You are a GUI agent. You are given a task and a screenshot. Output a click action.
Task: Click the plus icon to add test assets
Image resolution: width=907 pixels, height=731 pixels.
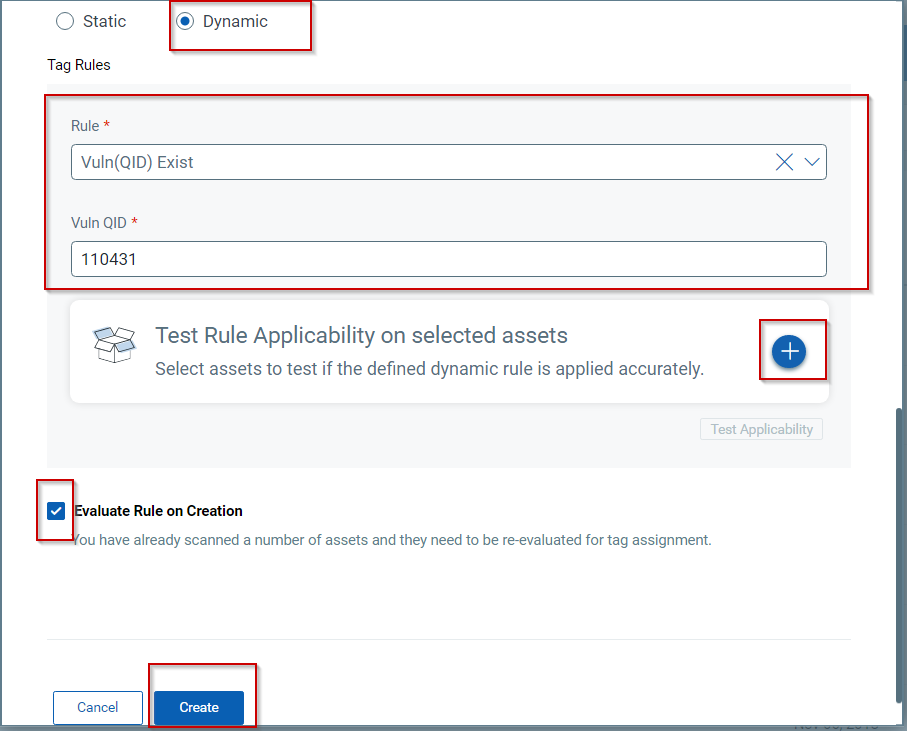pos(791,351)
